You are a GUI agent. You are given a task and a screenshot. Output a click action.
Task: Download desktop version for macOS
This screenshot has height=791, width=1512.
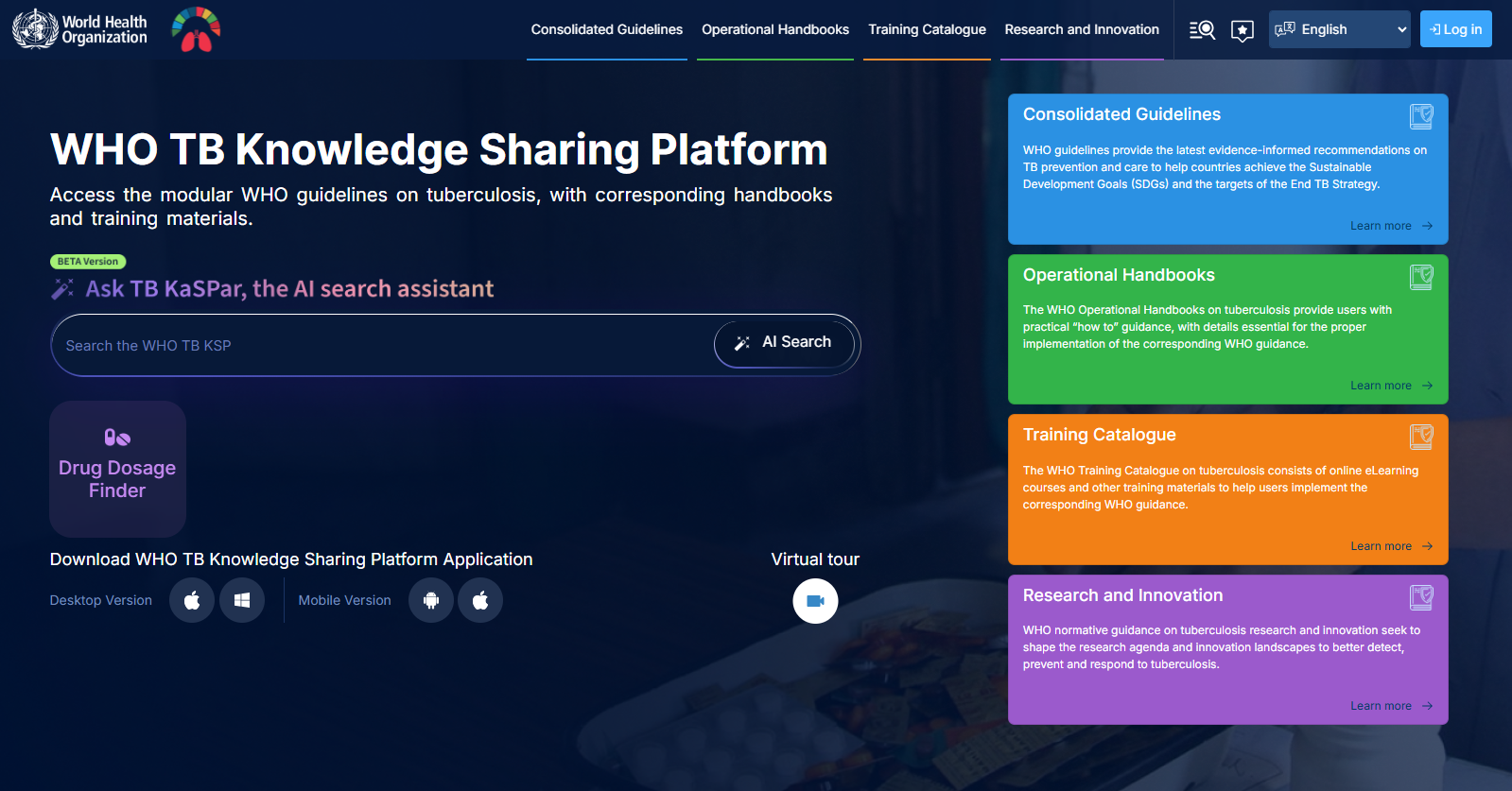click(192, 600)
